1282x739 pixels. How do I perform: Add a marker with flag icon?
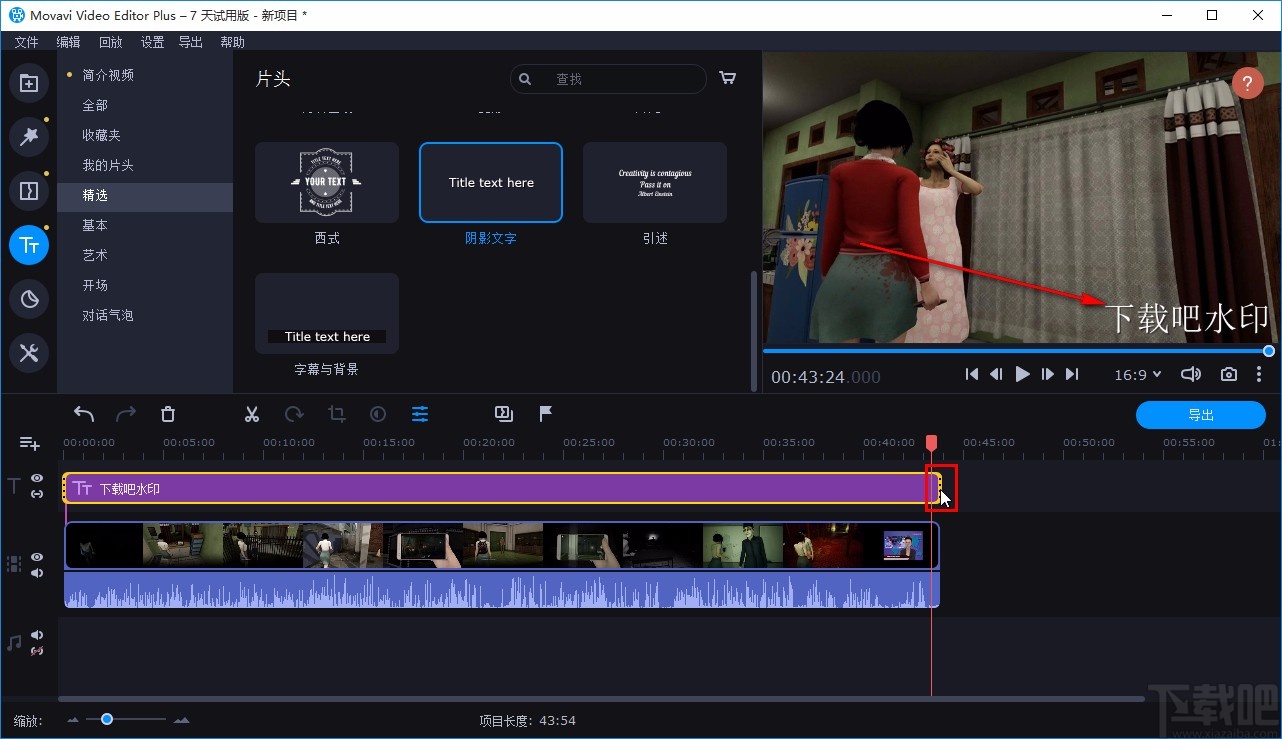click(x=546, y=413)
